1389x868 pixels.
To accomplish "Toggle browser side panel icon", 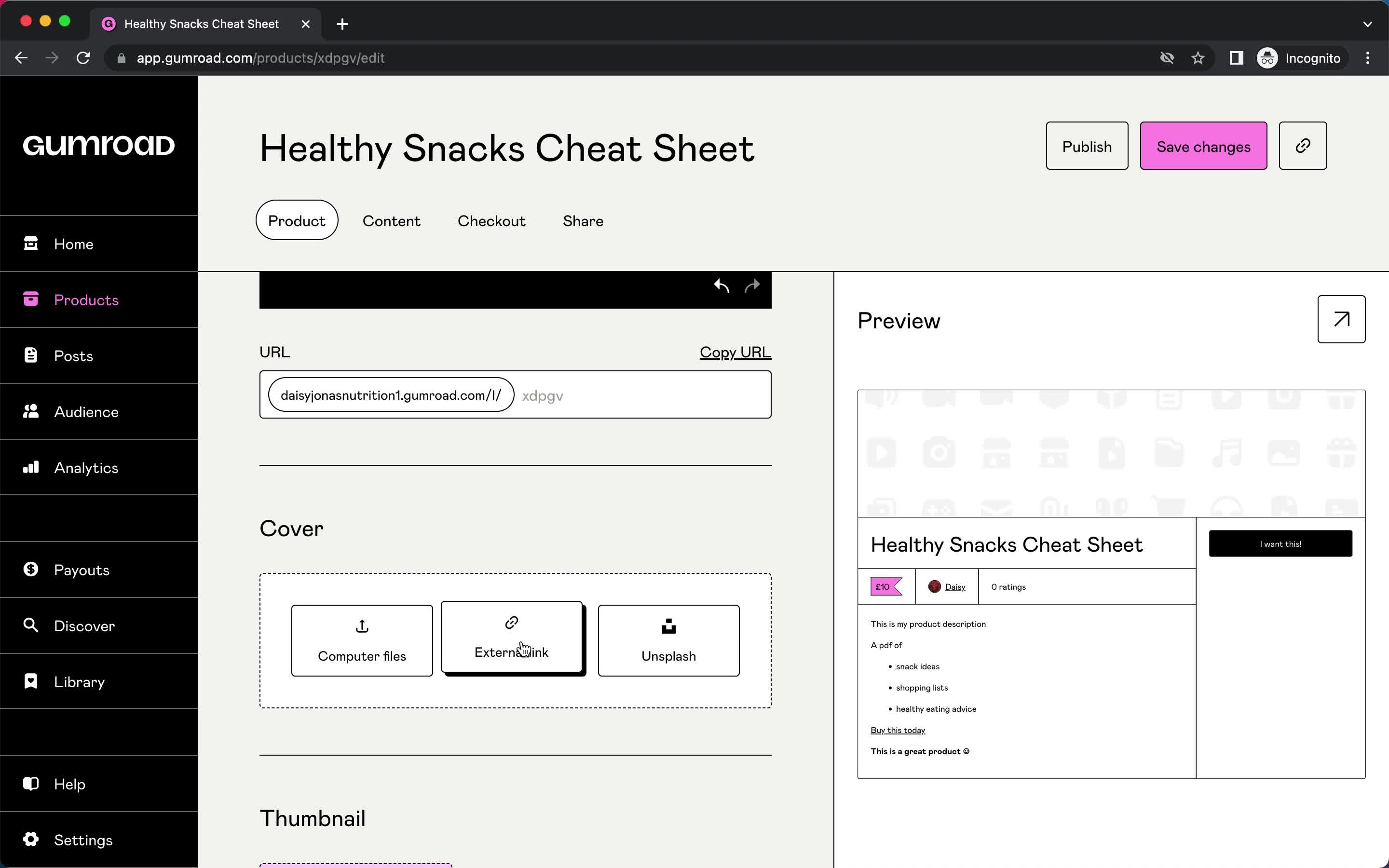I will [x=1236, y=58].
